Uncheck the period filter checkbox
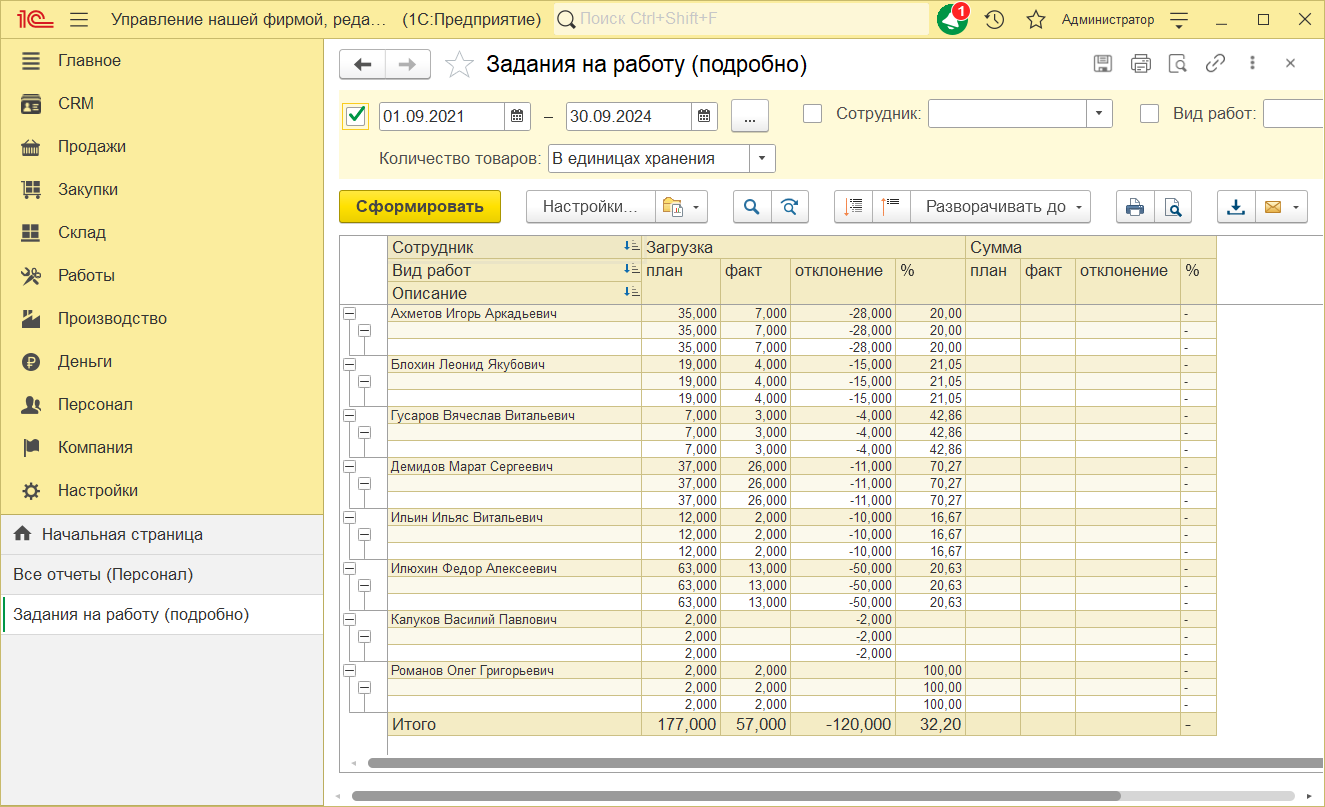Viewport: 1325px width, 807px height. (355, 116)
